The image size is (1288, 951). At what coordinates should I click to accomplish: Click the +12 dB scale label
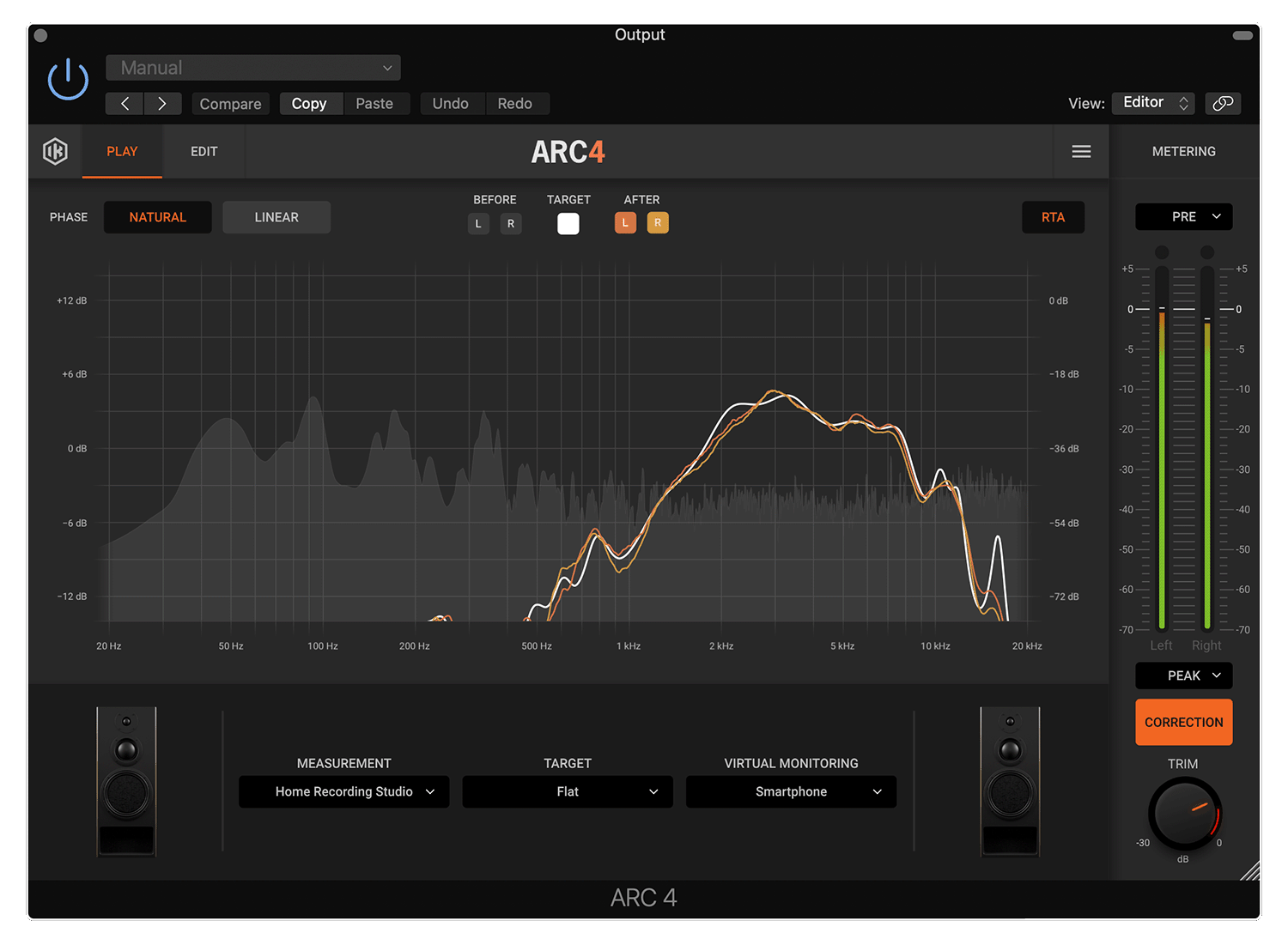[x=72, y=301]
